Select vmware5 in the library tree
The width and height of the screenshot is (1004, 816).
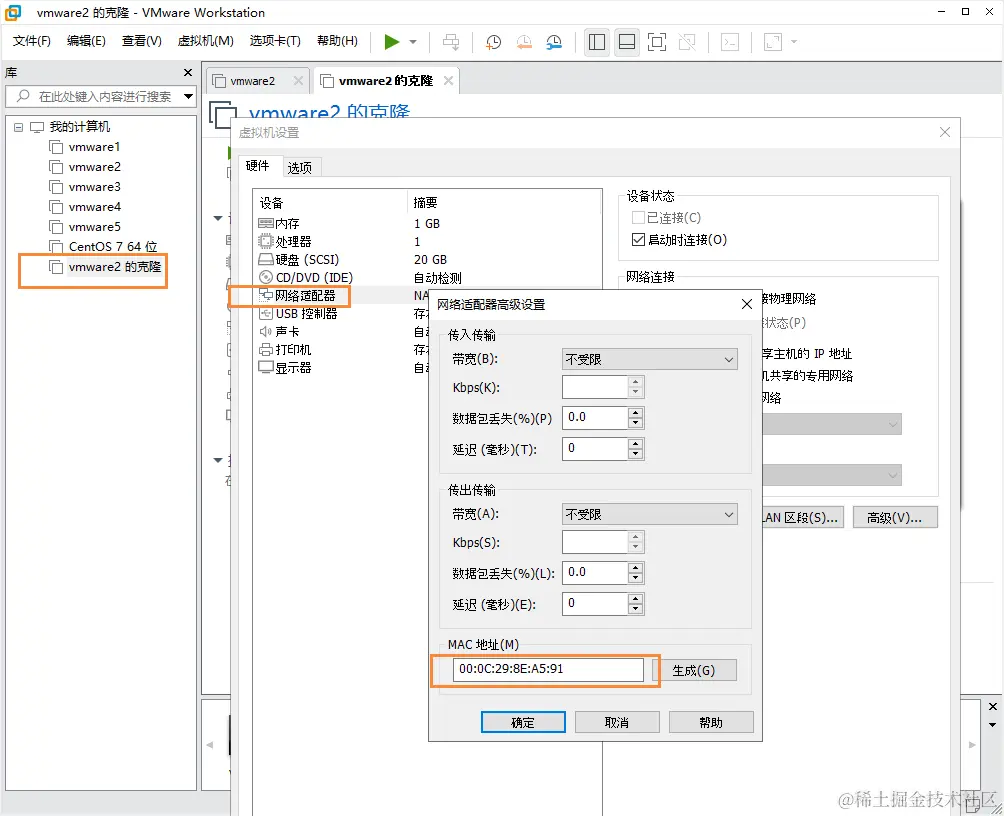pyautogui.click(x=94, y=227)
